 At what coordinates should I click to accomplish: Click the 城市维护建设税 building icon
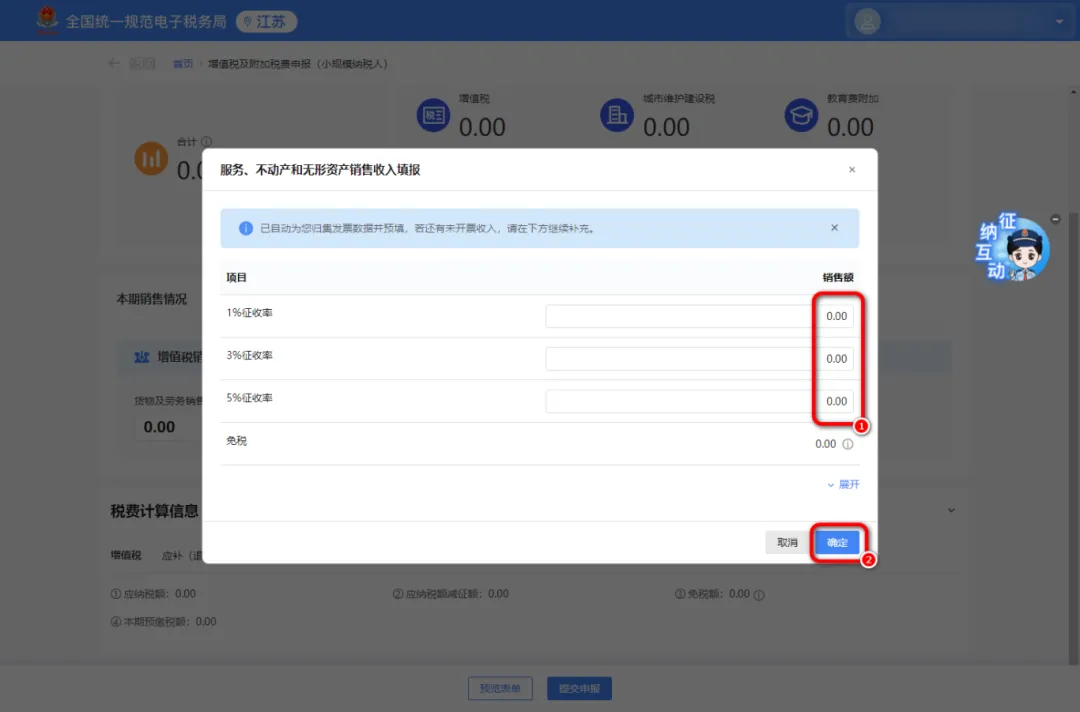(x=617, y=115)
